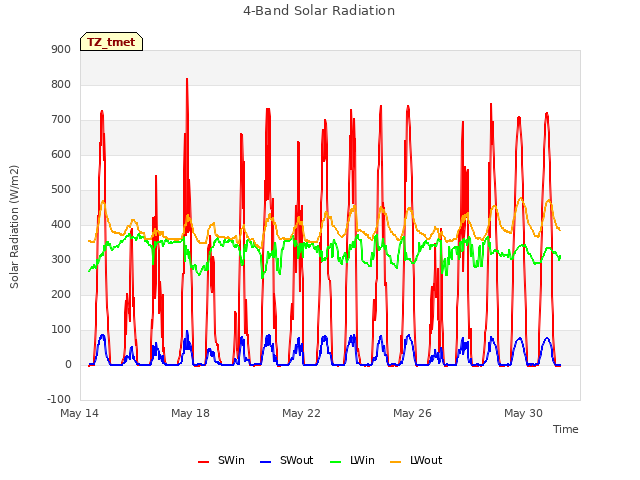Click the Time axis label

(566, 429)
